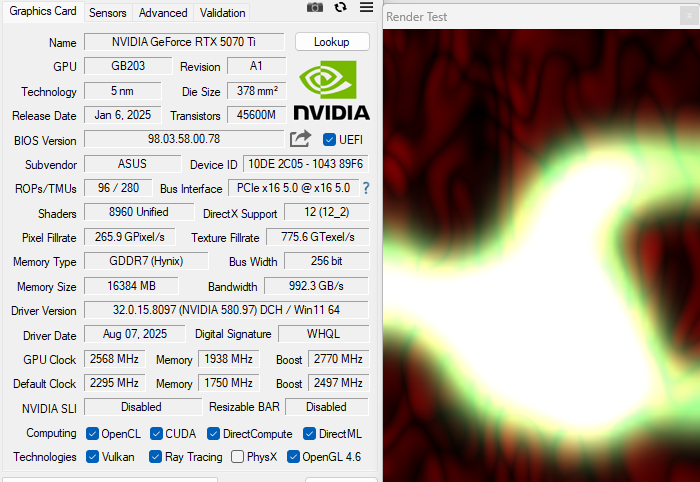This screenshot has height=482, width=700.
Task: Click the Shaders field 8960 Unified
Action: click(x=139, y=212)
